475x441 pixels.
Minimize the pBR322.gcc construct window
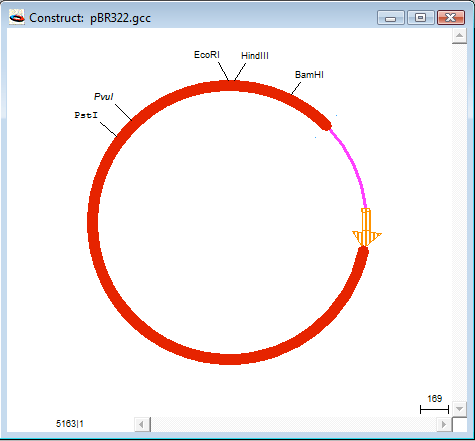[390, 18]
